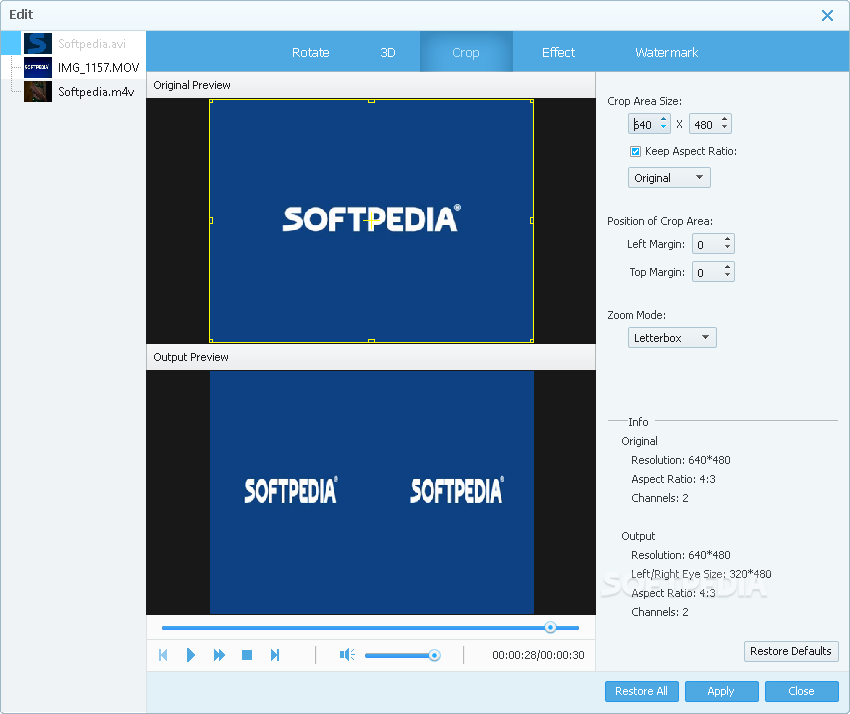Click the Softpedia.avi thumbnail

[x=38, y=43]
